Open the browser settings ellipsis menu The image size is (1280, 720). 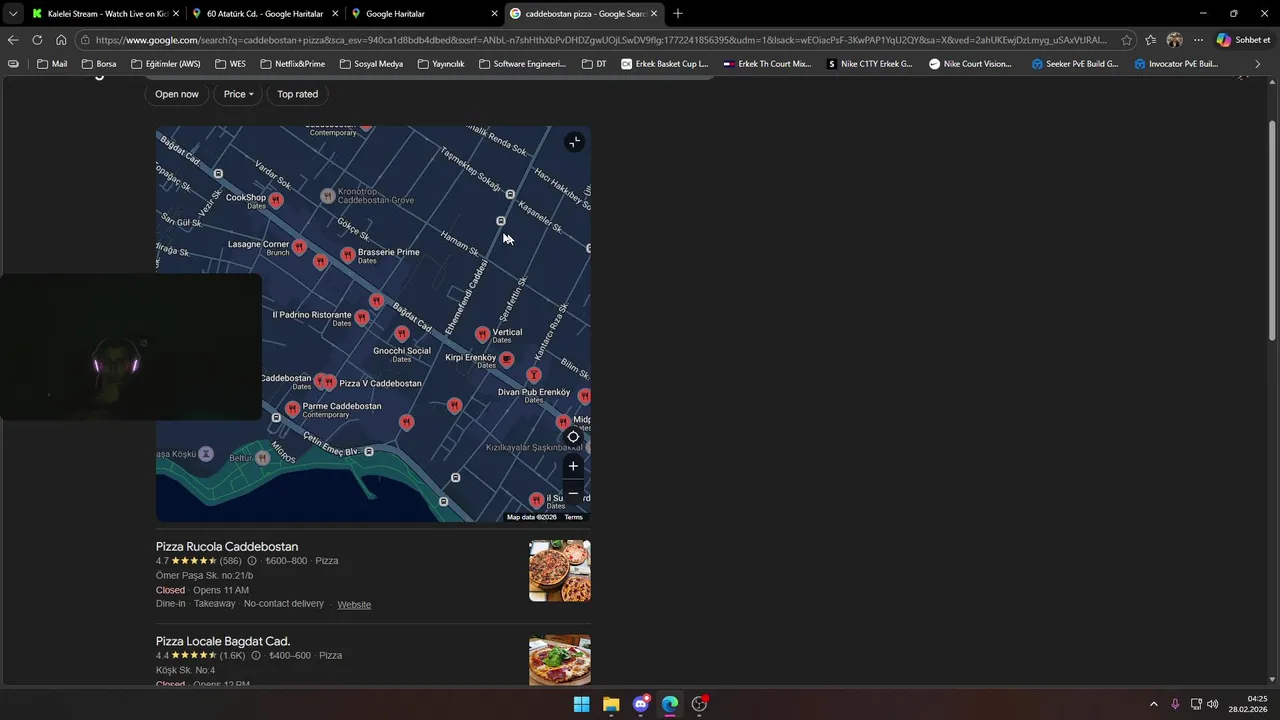coord(1198,40)
